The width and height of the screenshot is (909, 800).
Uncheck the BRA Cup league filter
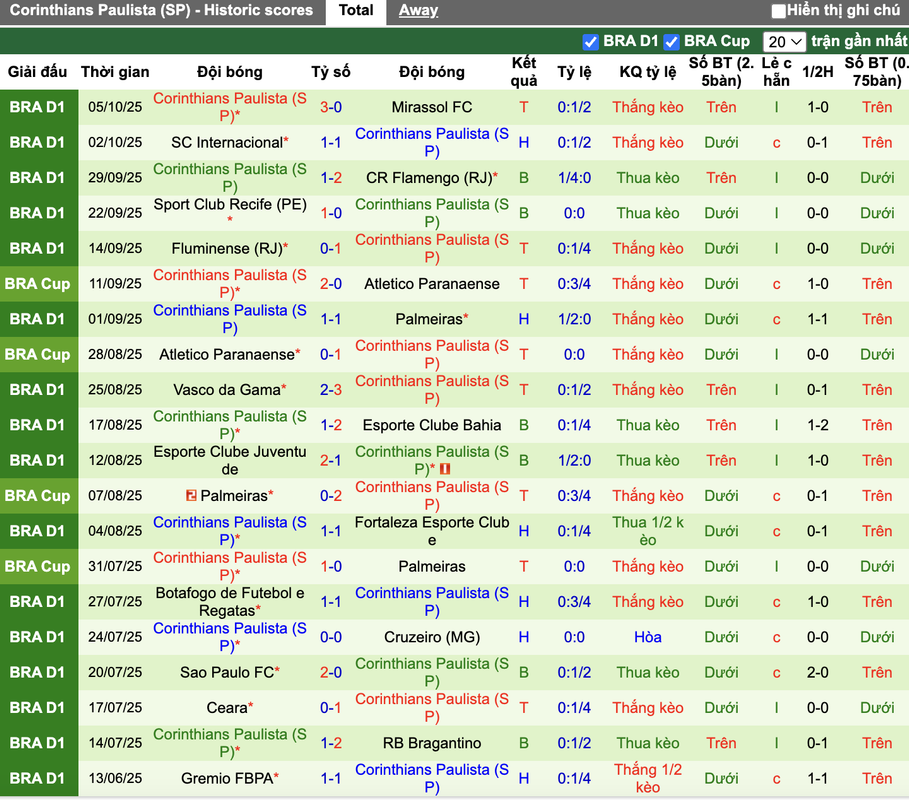(671, 42)
